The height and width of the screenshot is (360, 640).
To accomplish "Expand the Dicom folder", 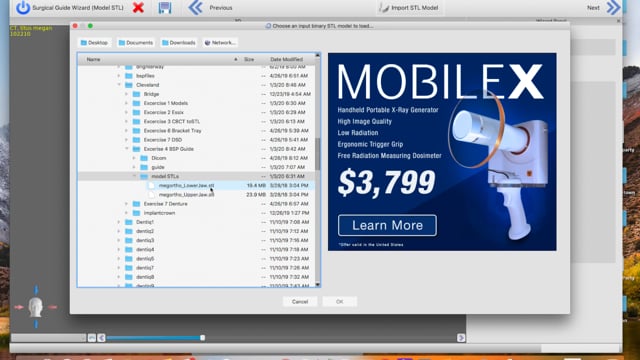I will pyautogui.click(x=134, y=158).
